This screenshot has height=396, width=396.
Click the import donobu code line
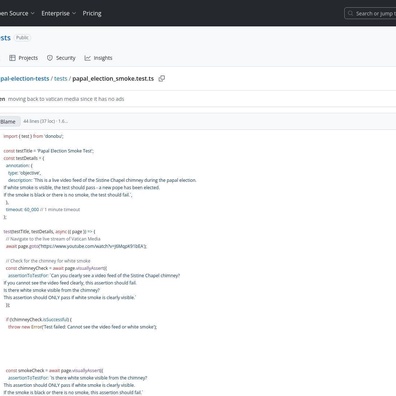point(33,136)
